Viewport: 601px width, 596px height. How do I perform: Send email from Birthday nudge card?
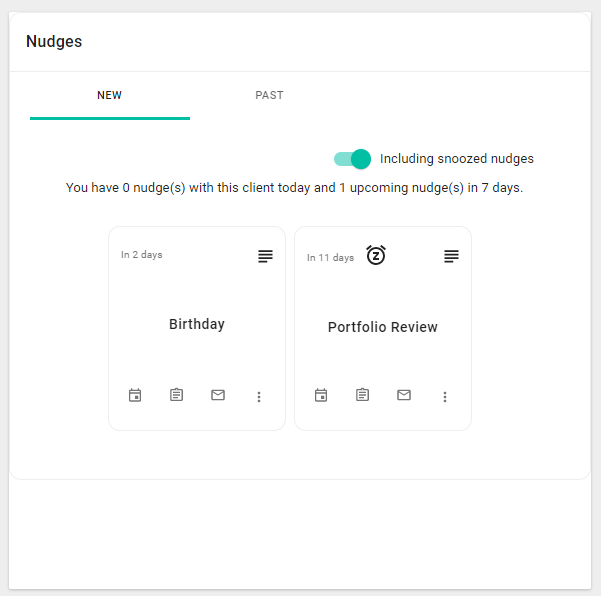point(218,395)
